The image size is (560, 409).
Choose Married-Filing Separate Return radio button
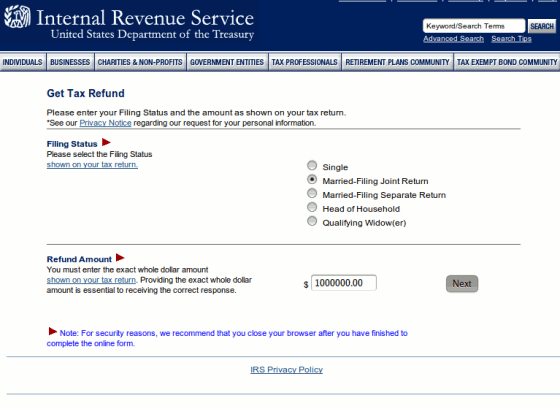[312, 193]
